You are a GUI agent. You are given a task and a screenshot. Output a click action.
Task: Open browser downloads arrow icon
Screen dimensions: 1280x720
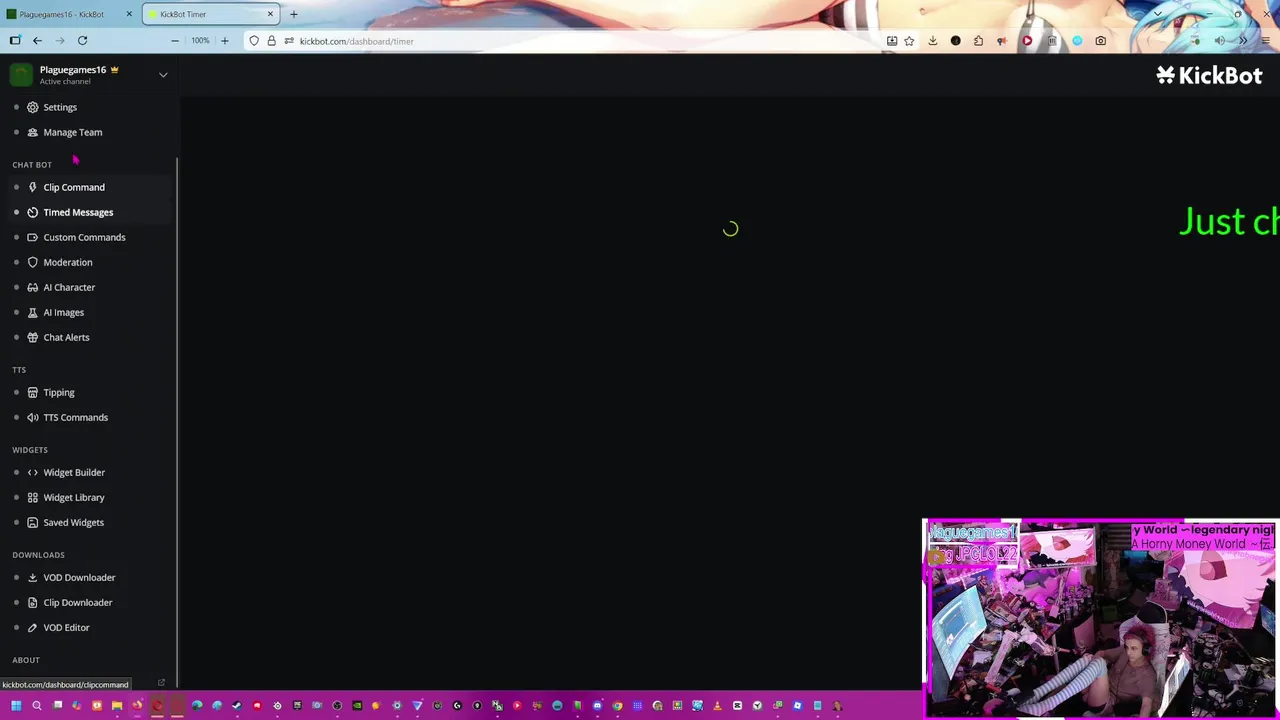pos(932,41)
